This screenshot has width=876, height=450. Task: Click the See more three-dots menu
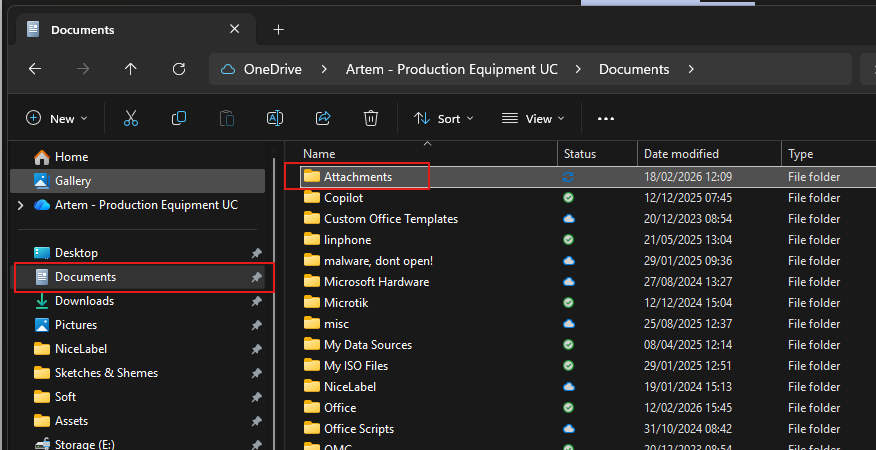(x=605, y=118)
